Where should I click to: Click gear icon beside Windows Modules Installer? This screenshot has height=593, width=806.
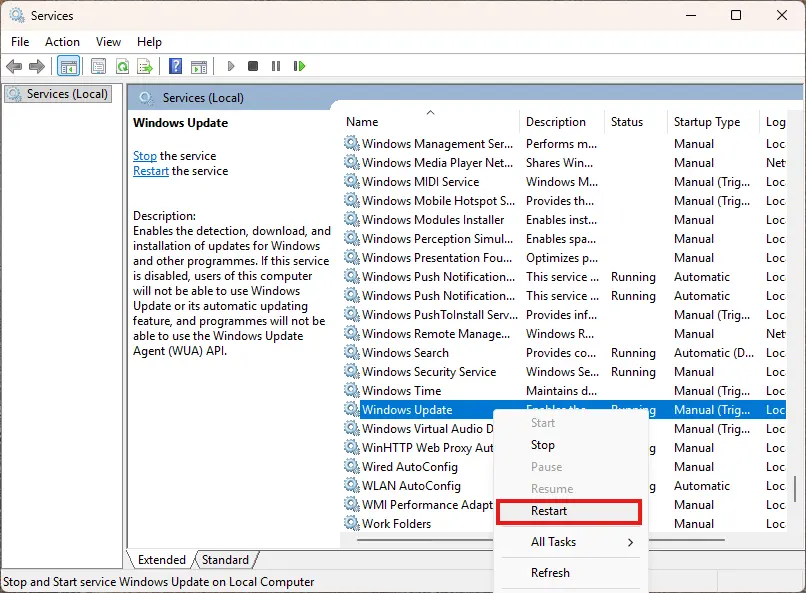tap(352, 219)
